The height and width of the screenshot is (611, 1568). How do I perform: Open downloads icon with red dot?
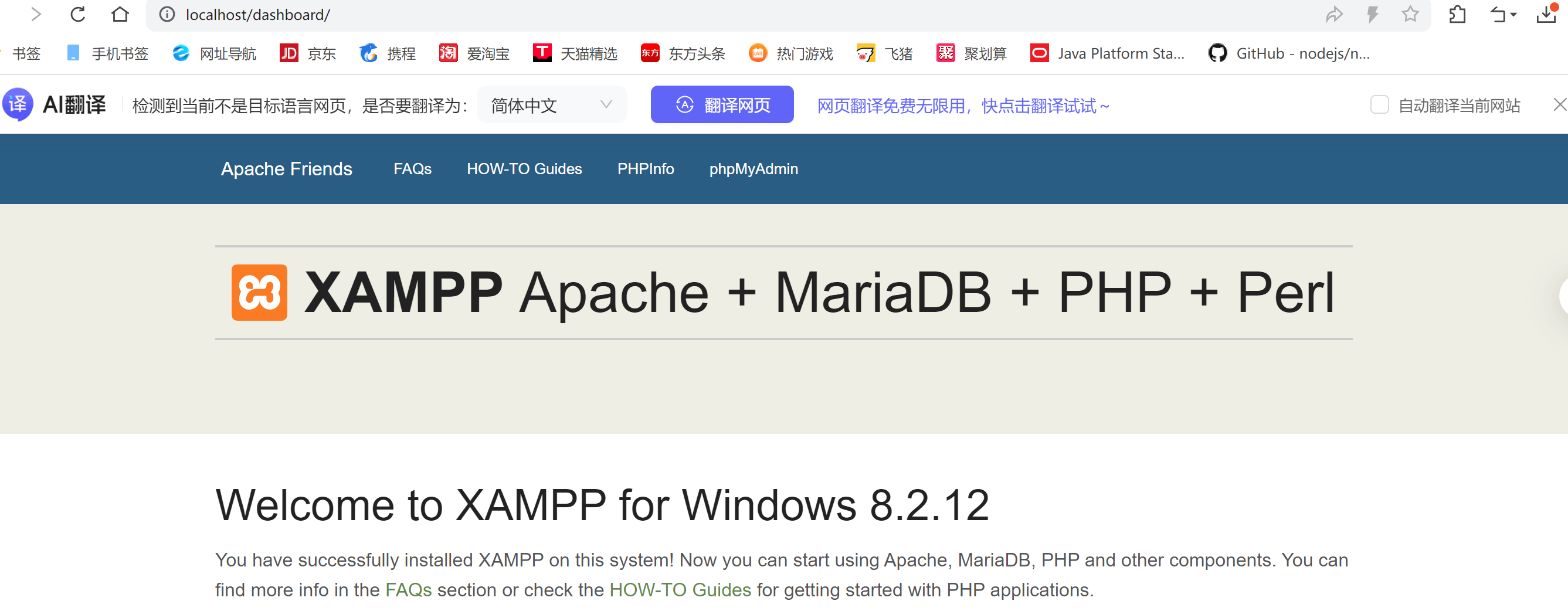click(1548, 14)
